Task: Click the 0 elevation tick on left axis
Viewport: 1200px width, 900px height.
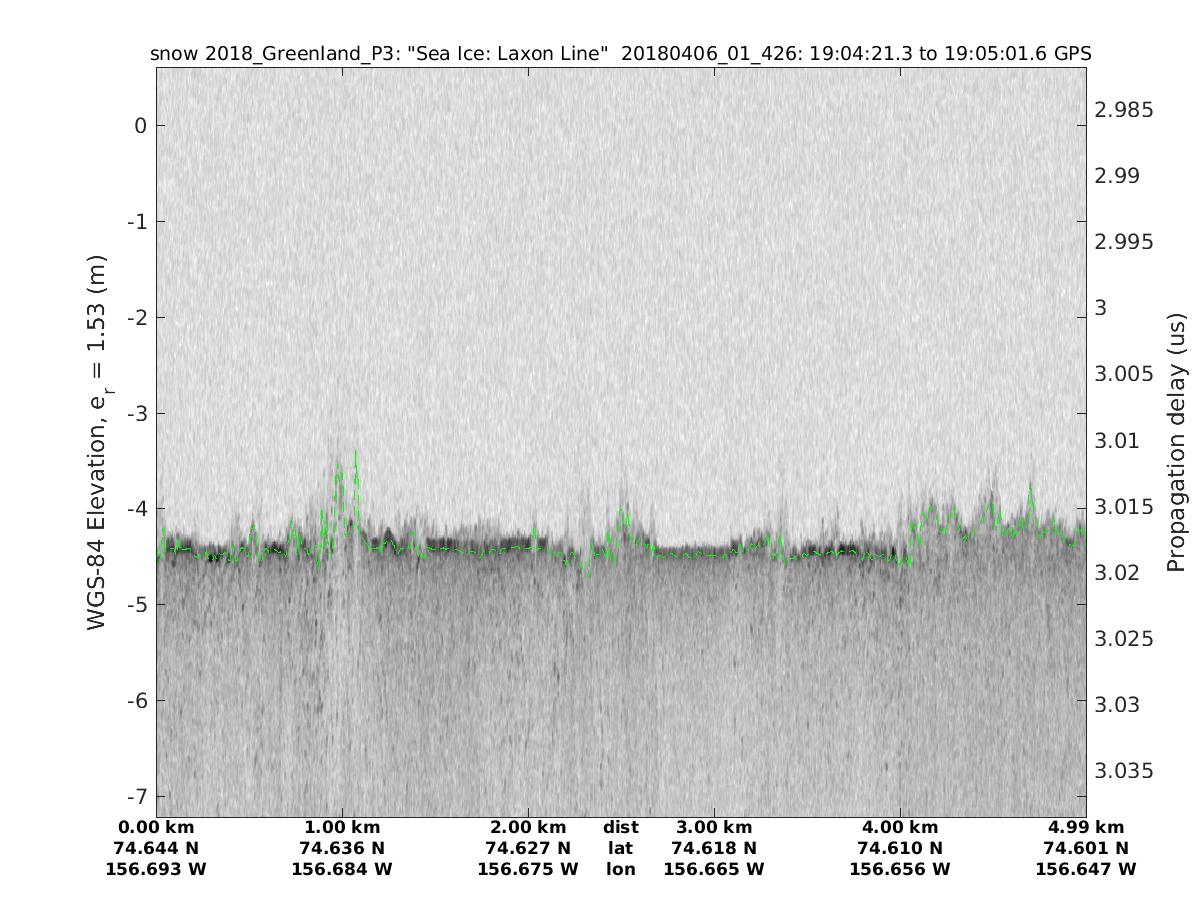Action: [141, 126]
